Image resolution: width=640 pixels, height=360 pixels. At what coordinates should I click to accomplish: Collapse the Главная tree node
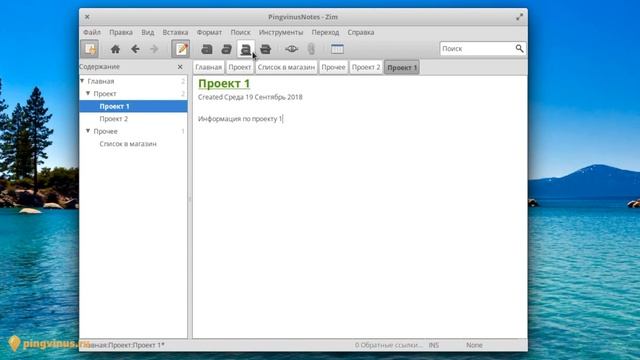tap(82, 81)
